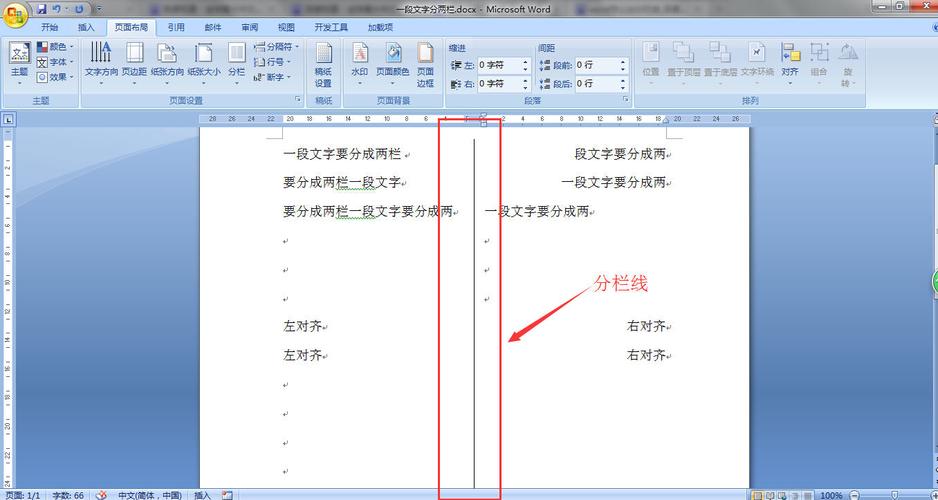Launch 段落 dialog via corner launcher
This screenshot has height=500, width=938.
626,99
